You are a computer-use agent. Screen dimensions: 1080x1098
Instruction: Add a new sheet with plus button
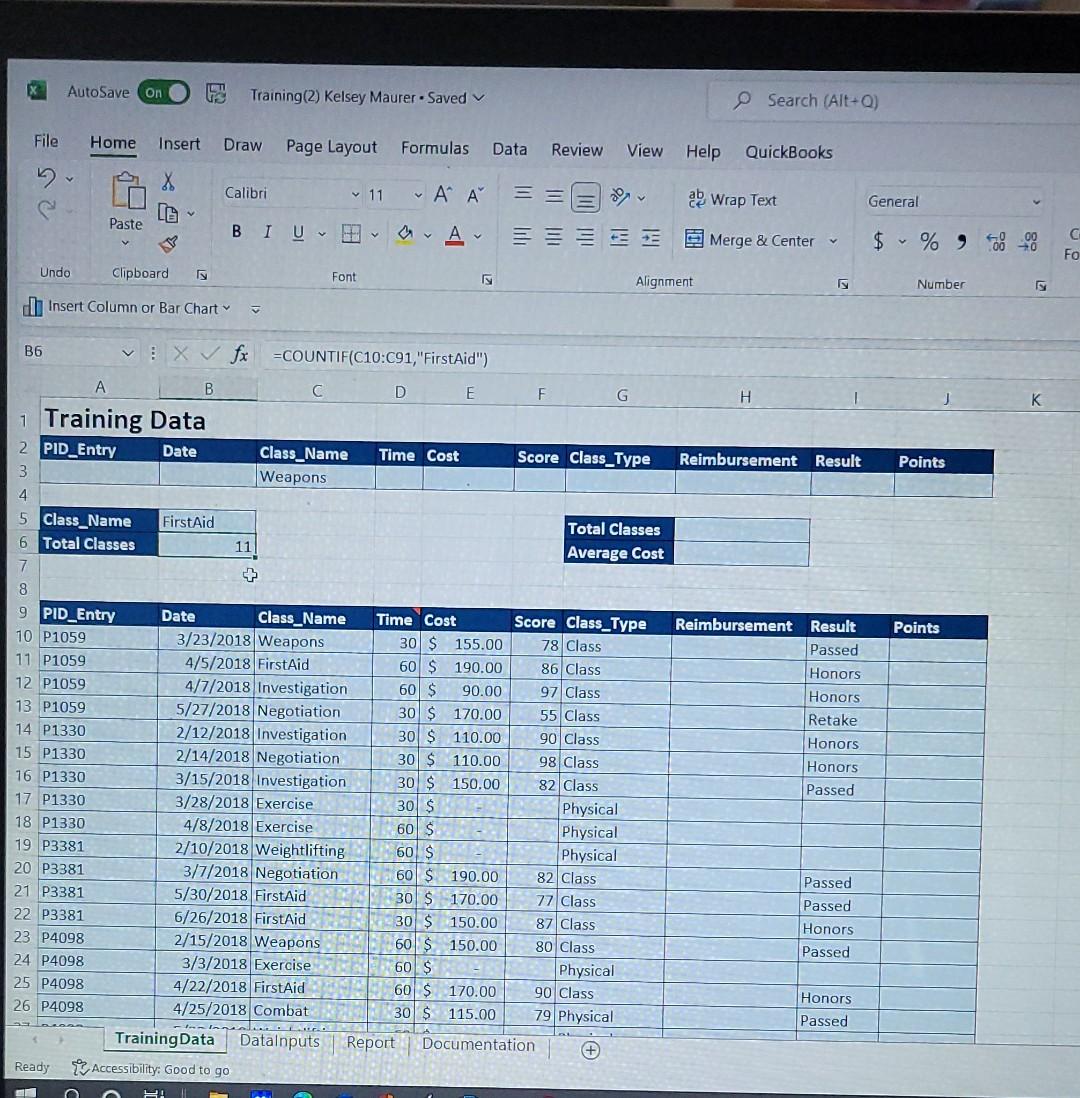tap(590, 1050)
